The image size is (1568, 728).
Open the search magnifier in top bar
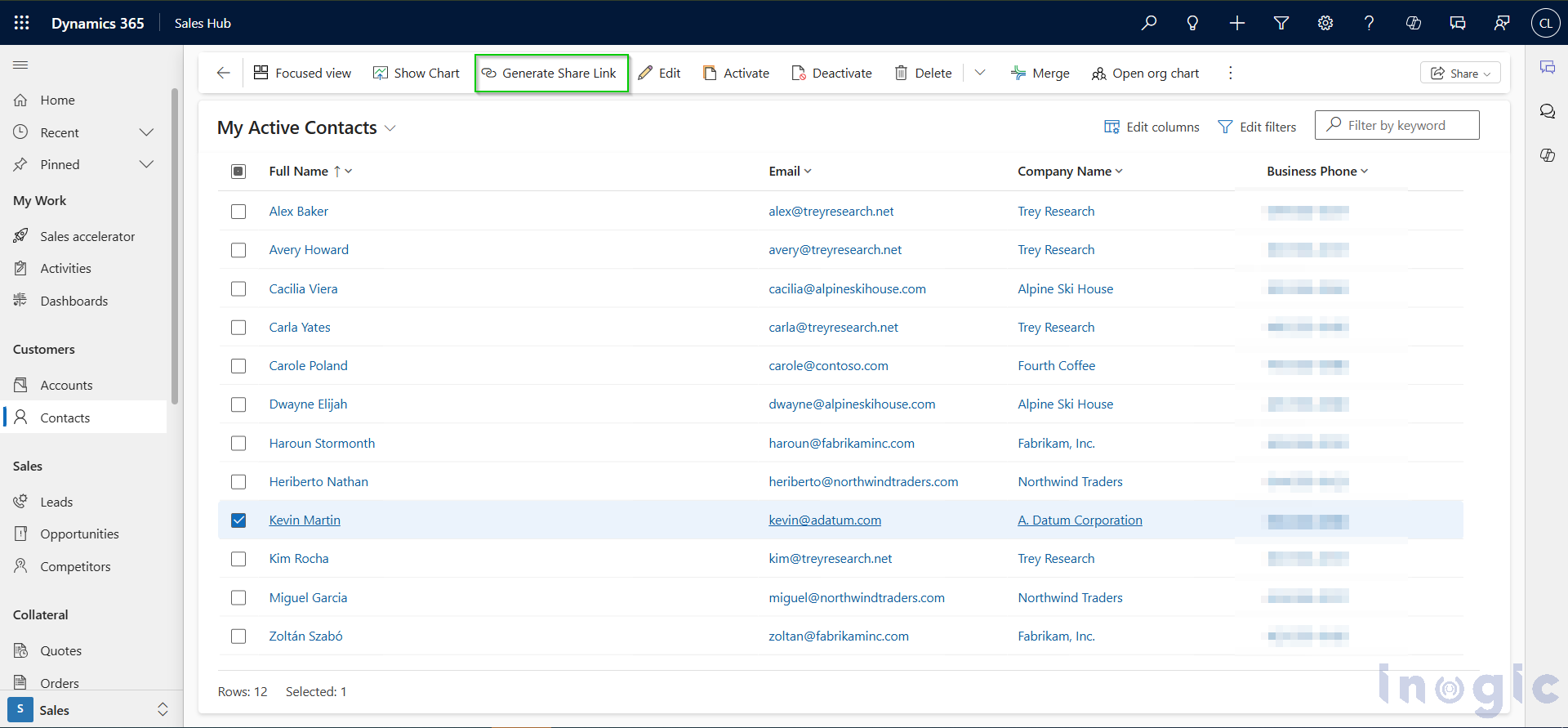pos(1149,23)
